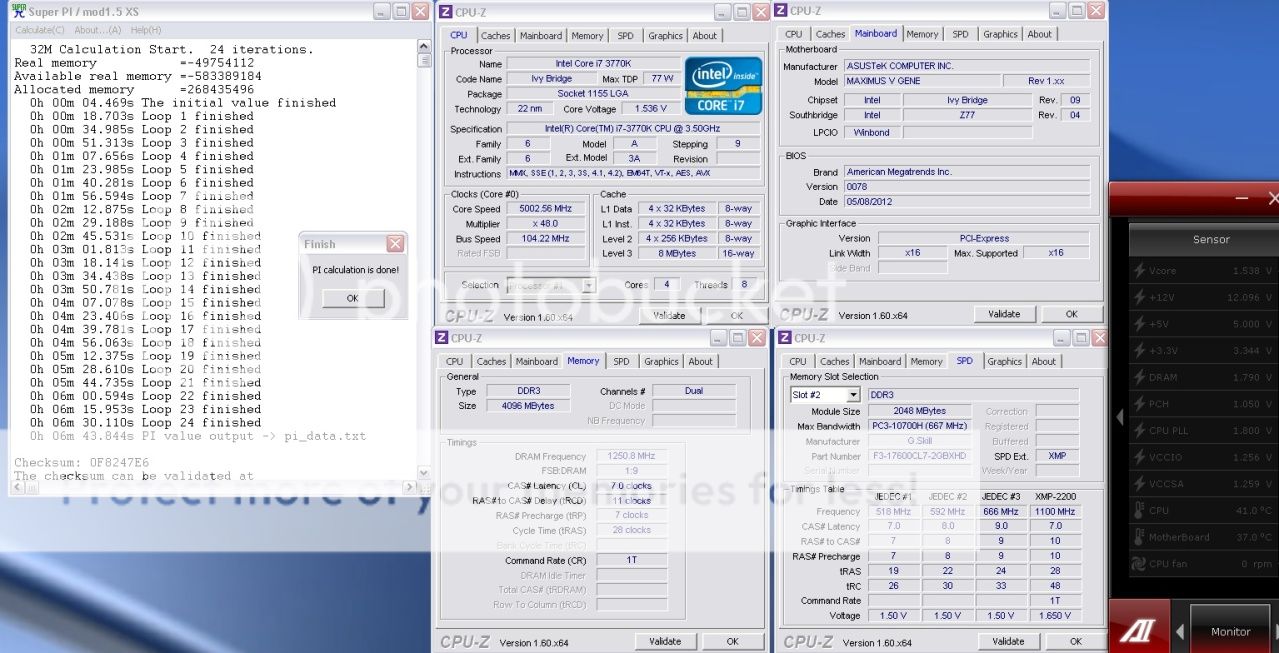The image size is (1279, 653).
Task: Switch to the Caches tab in the Memory CPU-Z window
Action: 491,361
